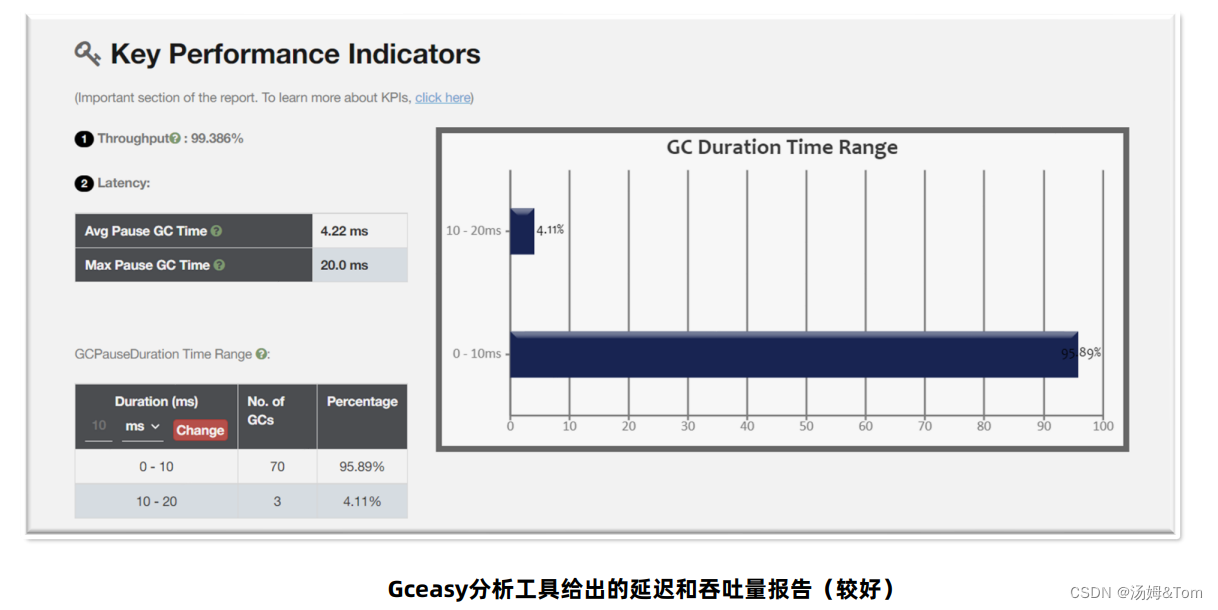Viewport: 1218px width, 610px height.
Task: Click the number 2 bullet before Latency
Action: tap(84, 183)
